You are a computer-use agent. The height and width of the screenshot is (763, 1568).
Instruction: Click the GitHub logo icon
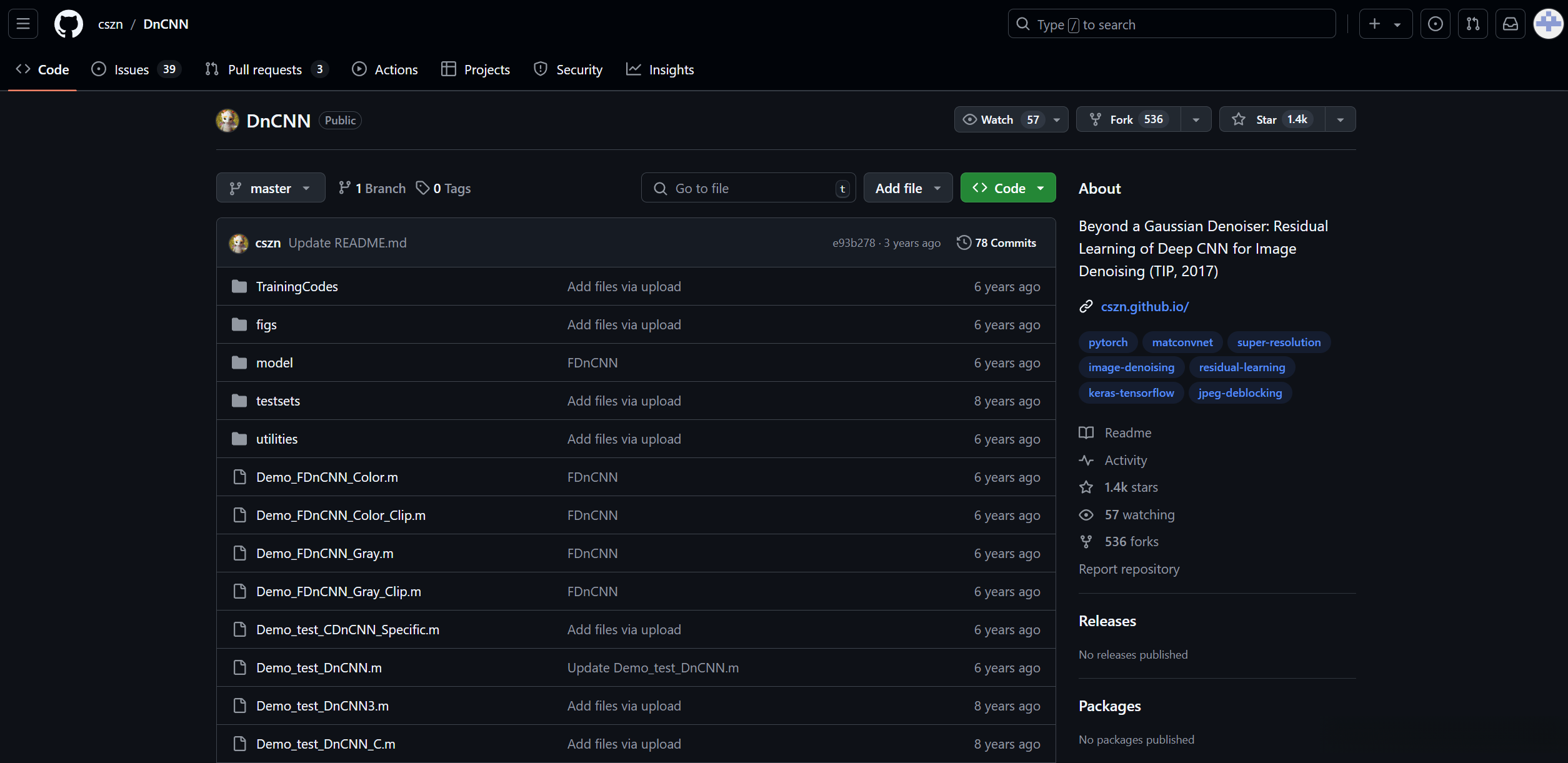coord(68,24)
